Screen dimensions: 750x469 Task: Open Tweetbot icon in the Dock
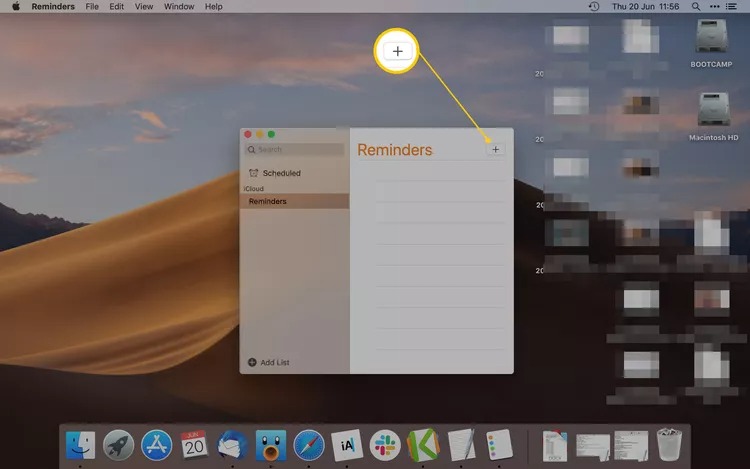[x=271, y=445]
